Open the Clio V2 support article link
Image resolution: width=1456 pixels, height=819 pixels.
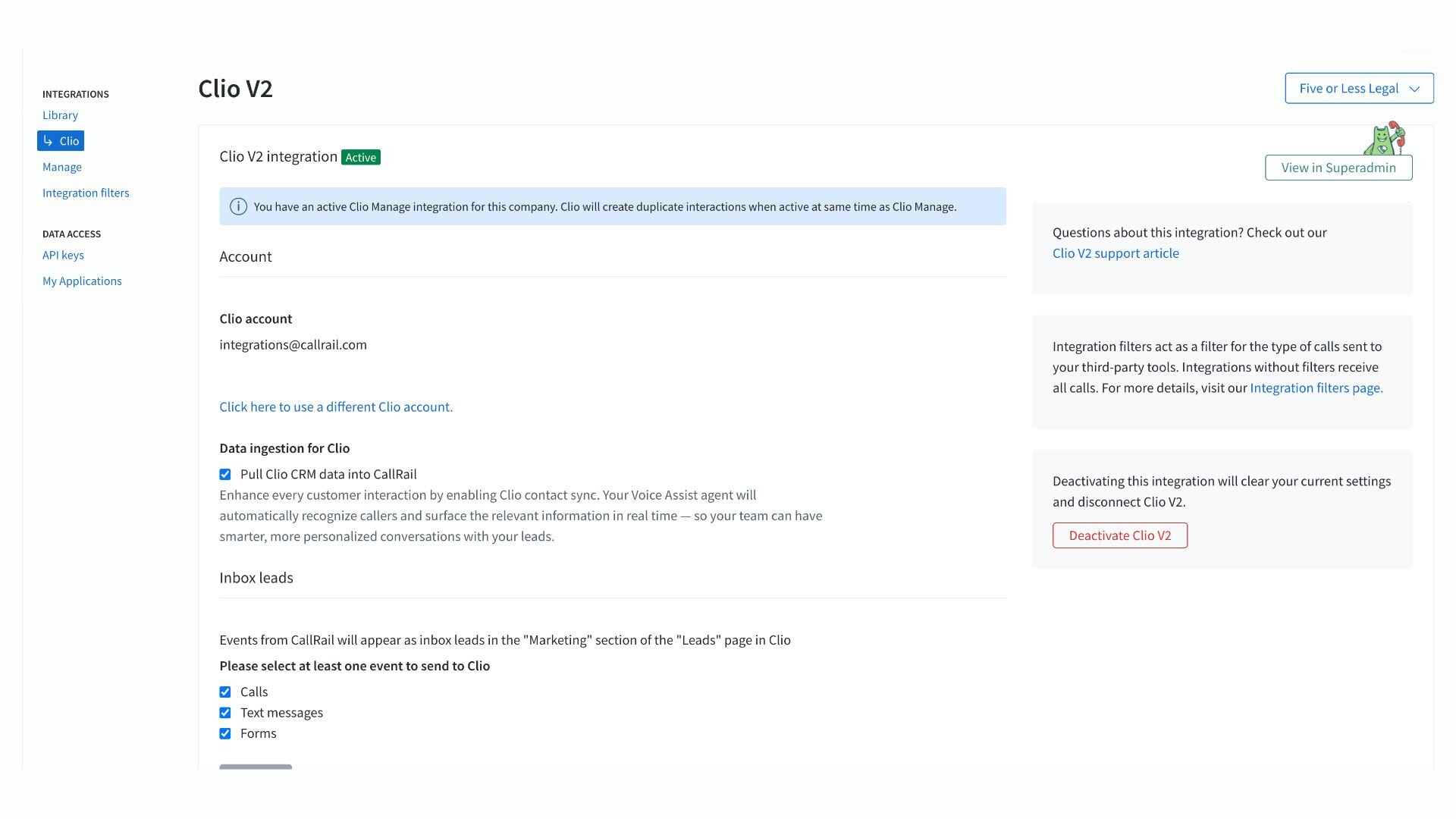coord(1116,253)
